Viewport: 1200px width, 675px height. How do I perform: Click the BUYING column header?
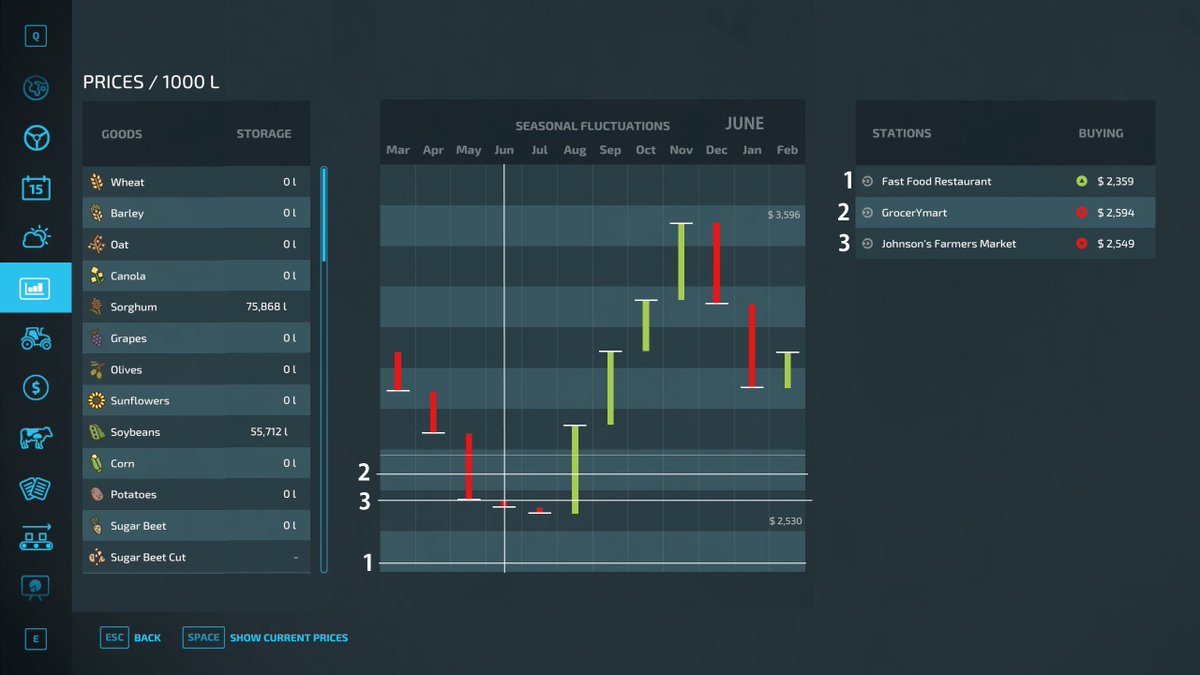click(1101, 133)
